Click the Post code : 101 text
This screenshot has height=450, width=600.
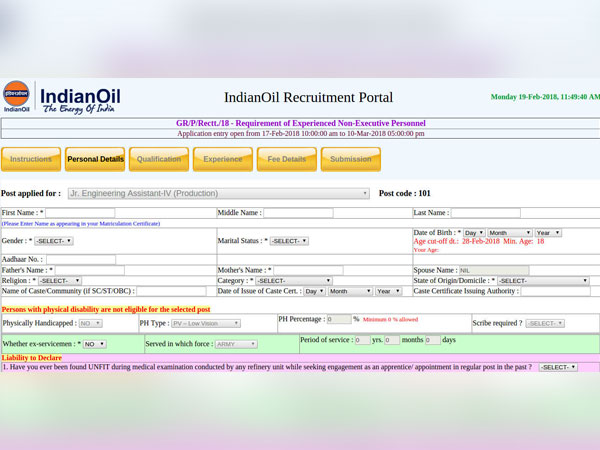pyautogui.click(x=405, y=193)
